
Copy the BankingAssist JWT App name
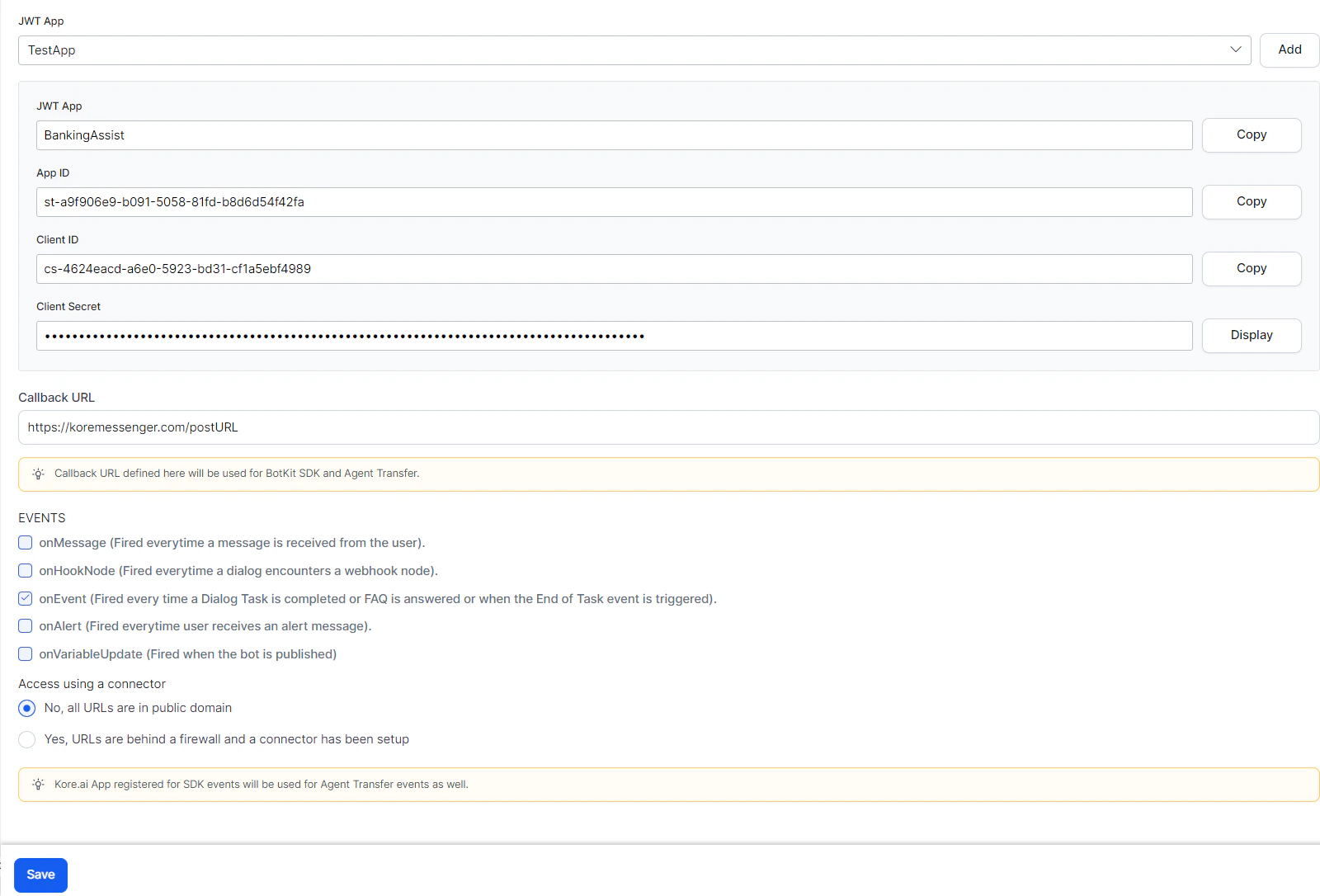(x=1252, y=135)
